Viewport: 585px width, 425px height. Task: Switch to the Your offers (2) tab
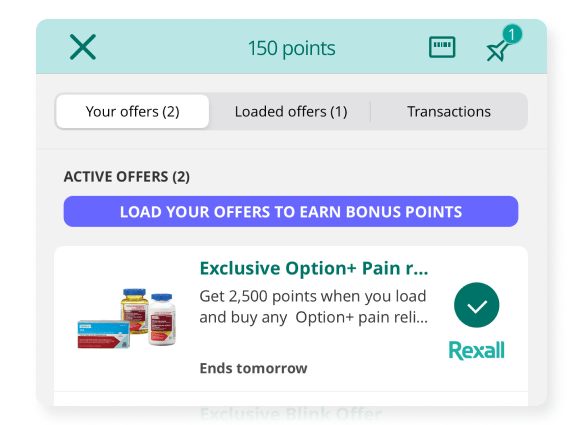tap(132, 112)
